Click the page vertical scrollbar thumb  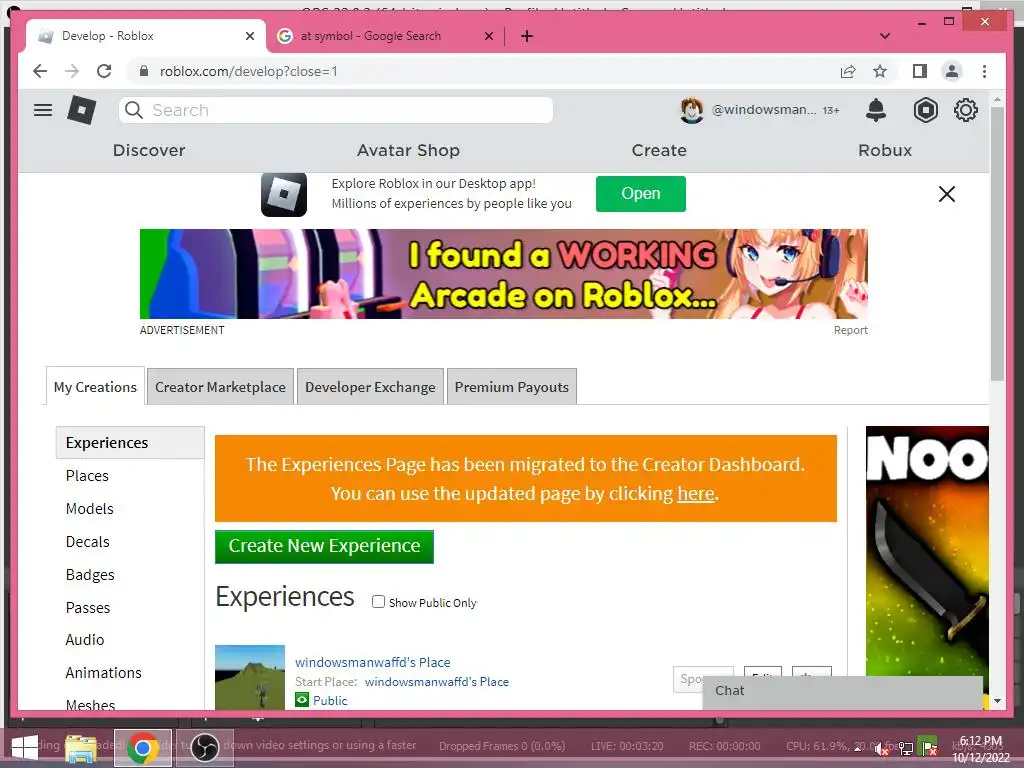point(997,243)
